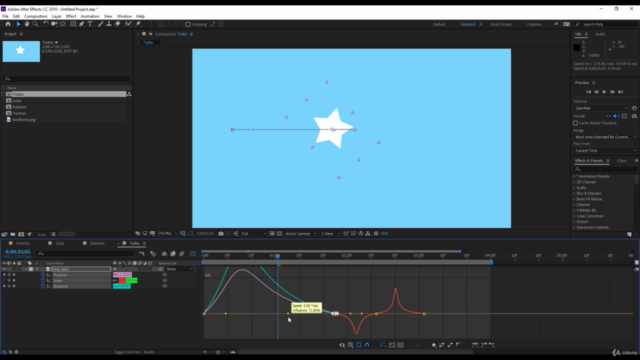
Task: Click the fit all graphs to view icon
Action: tap(400, 345)
